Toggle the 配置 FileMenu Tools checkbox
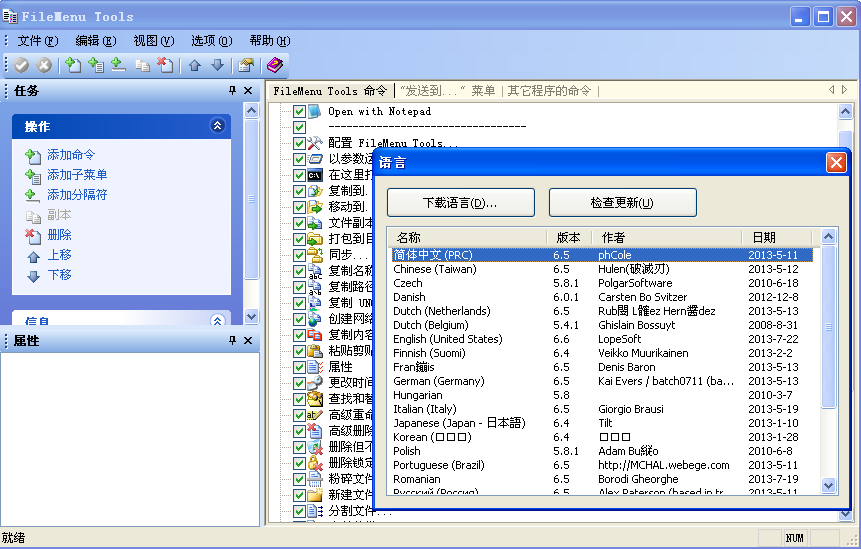This screenshot has height=549, width=861. (x=299, y=143)
